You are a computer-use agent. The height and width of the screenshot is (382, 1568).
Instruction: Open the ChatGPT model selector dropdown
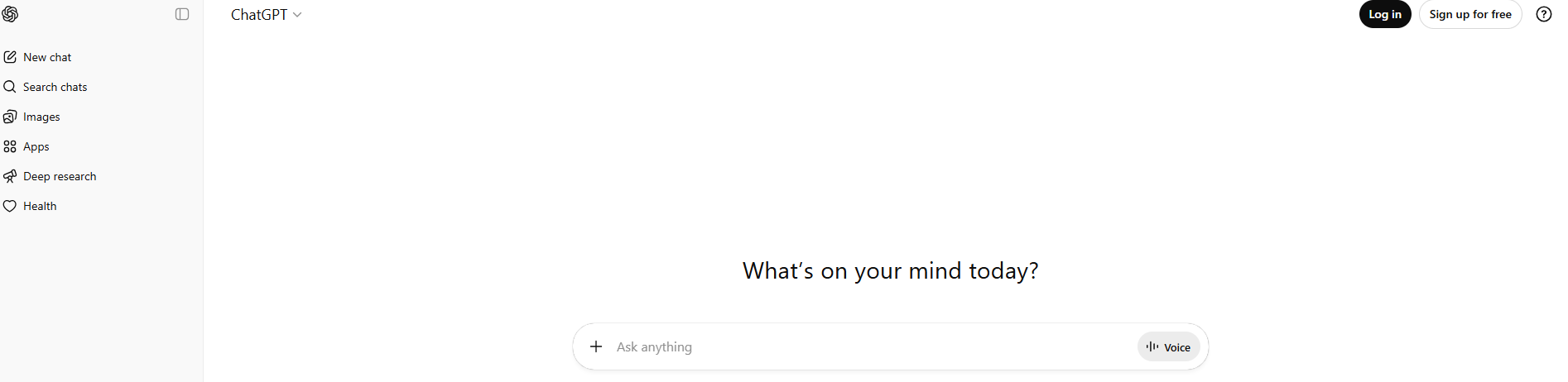[259, 15]
